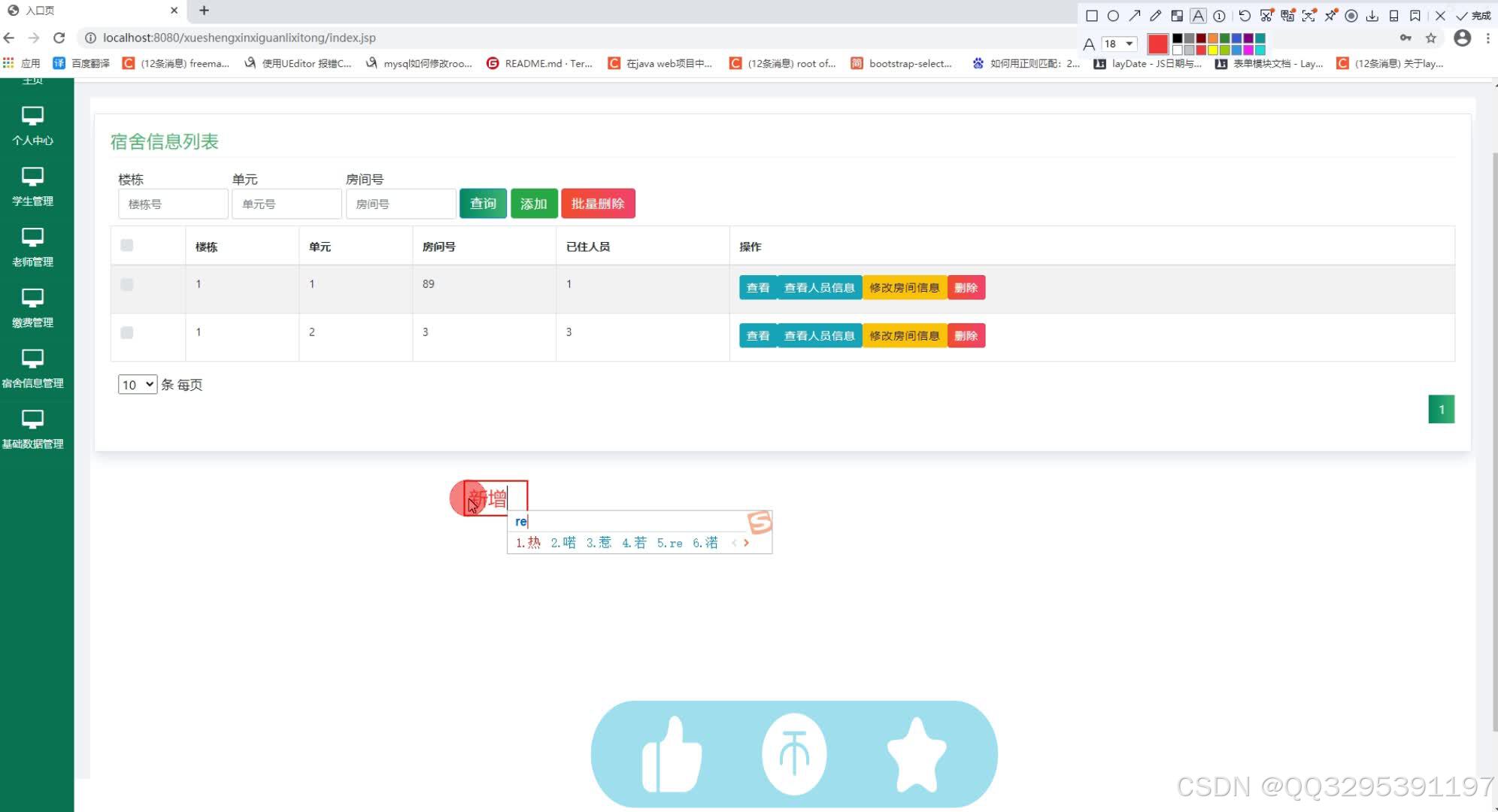Click the 楼栋号 input field
1498x812 pixels.
(x=173, y=204)
